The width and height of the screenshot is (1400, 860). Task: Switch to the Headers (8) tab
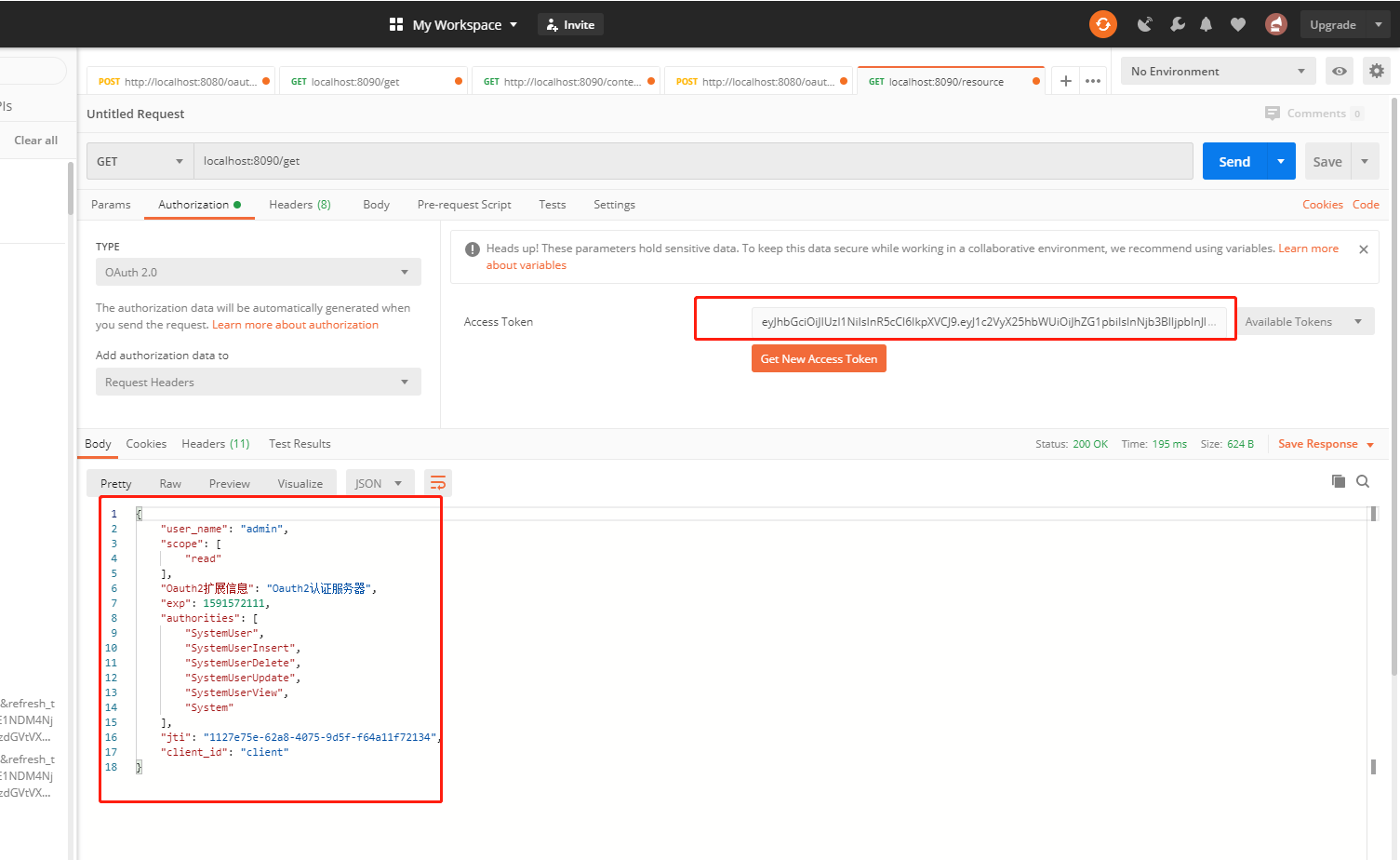point(300,204)
